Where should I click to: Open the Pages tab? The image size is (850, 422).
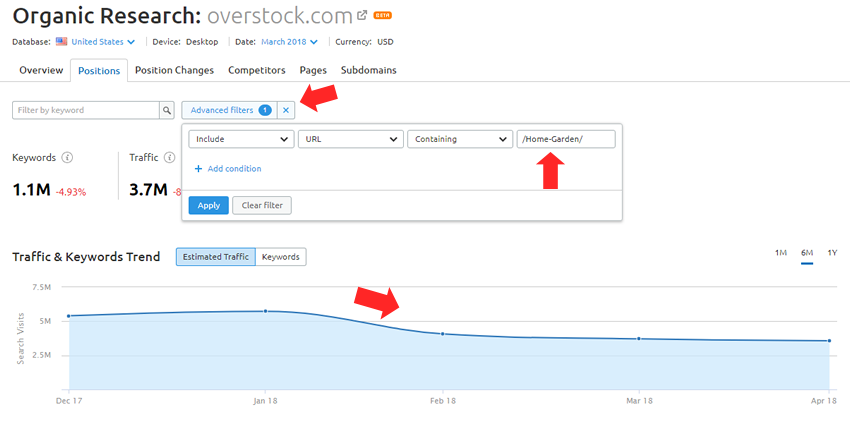coord(313,71)
